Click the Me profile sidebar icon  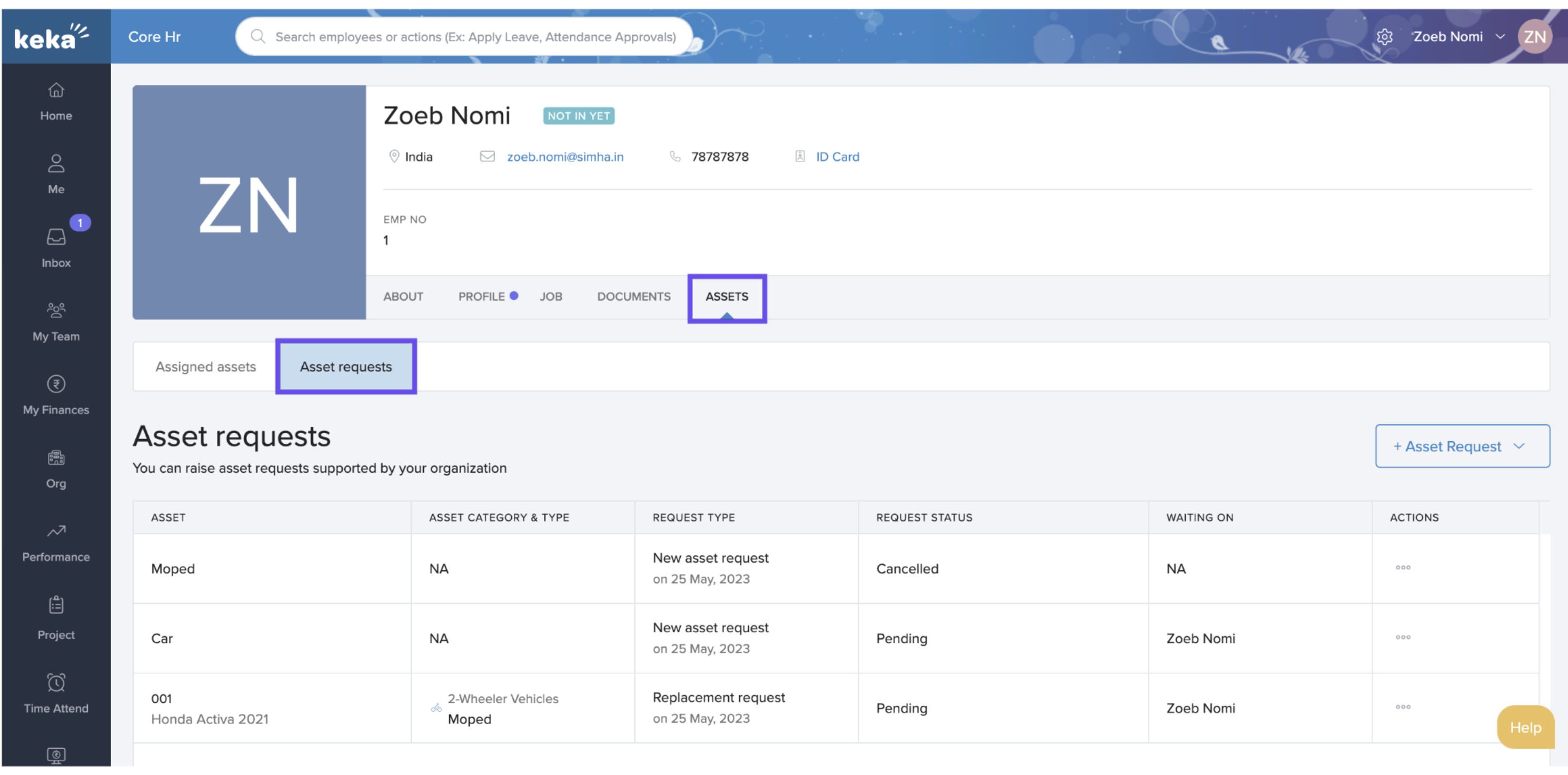pyautogui.click(x=56, y=174)
